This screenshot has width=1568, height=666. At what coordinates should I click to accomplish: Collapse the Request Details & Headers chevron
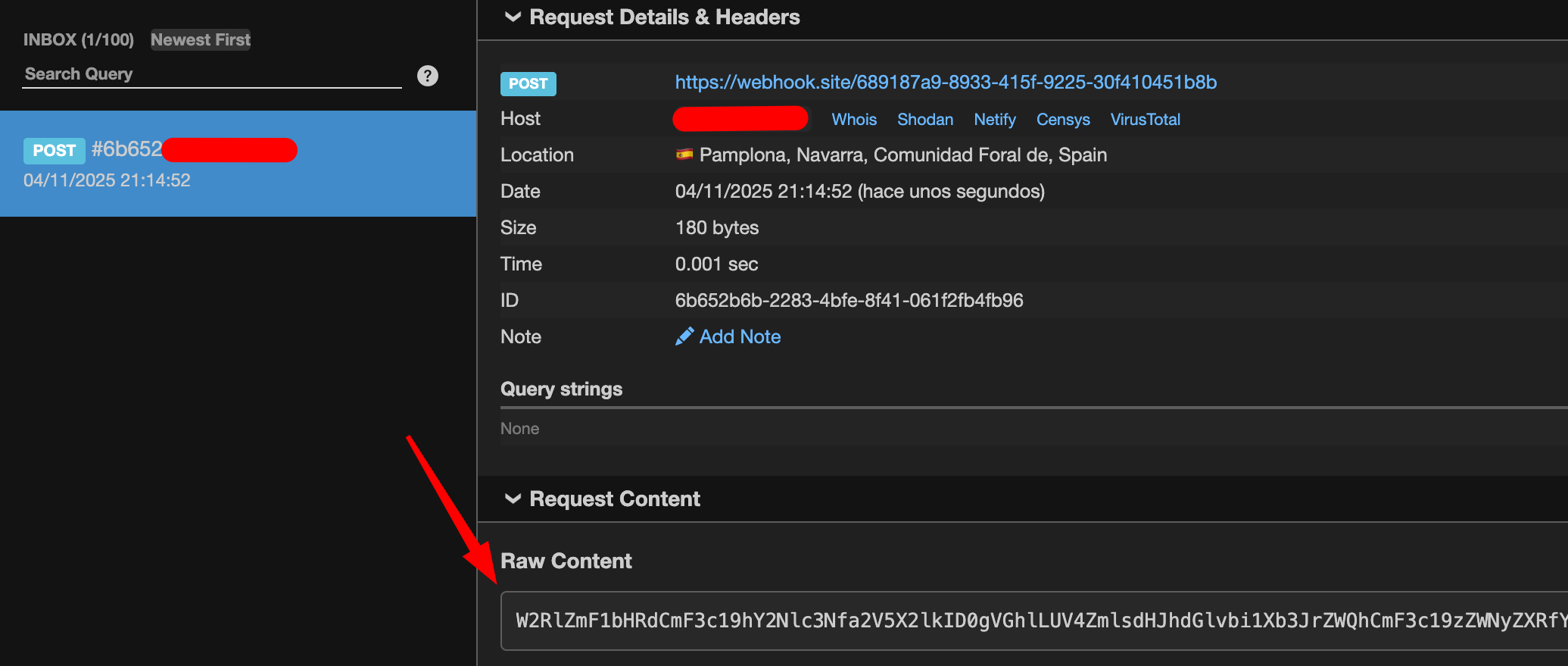click(x=513, y=17)
